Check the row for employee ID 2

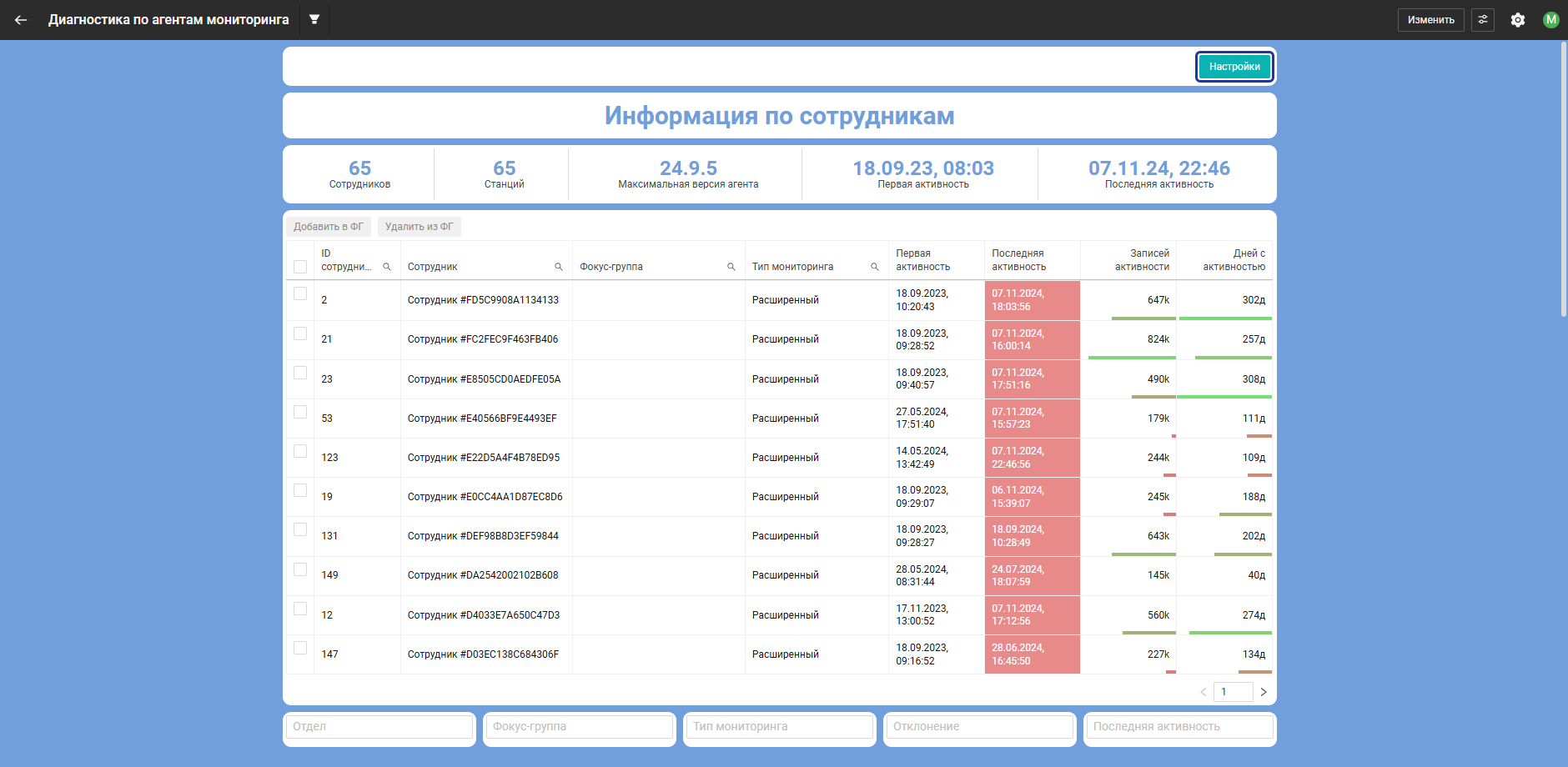click(300, 293)
